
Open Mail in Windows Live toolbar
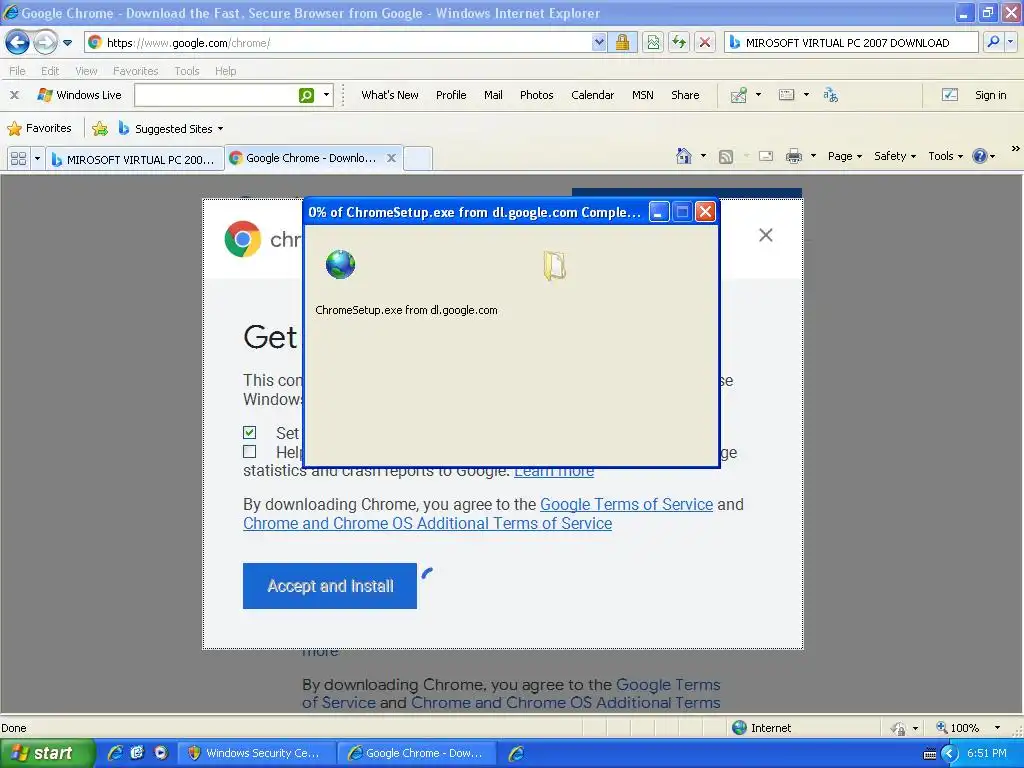click(493, 95)
